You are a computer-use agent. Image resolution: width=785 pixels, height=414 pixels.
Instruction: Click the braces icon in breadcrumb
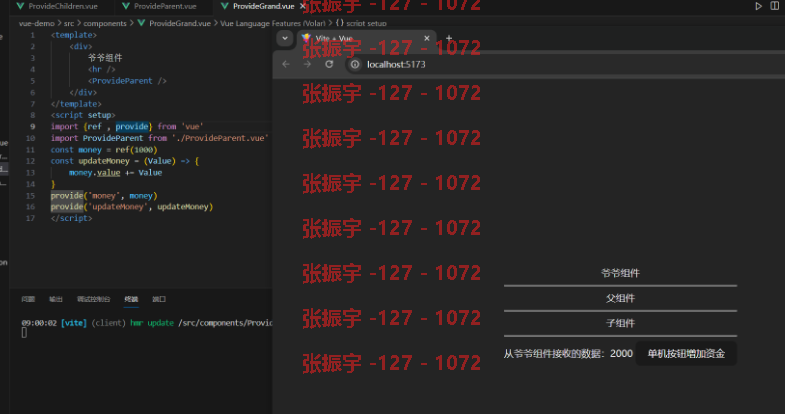(339, 23)
